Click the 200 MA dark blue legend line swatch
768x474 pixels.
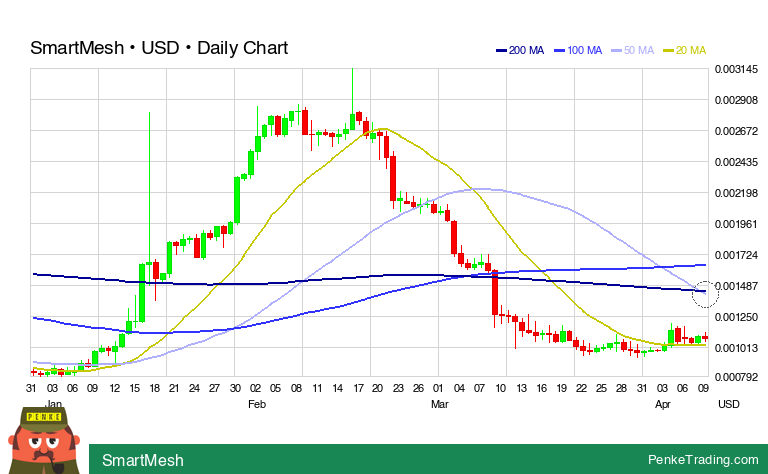tap(501, 50)
